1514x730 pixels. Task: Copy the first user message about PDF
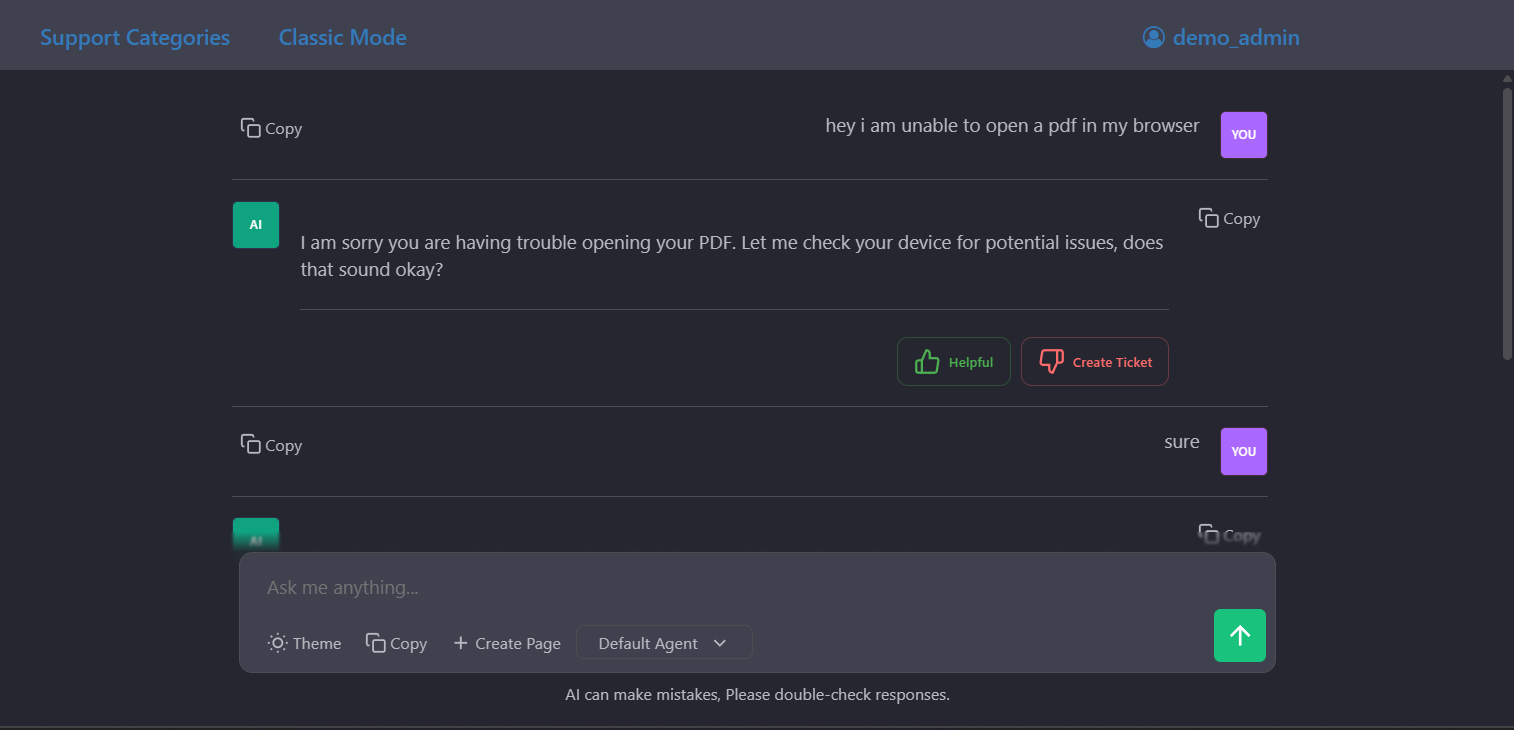click(x=271, y=129)
